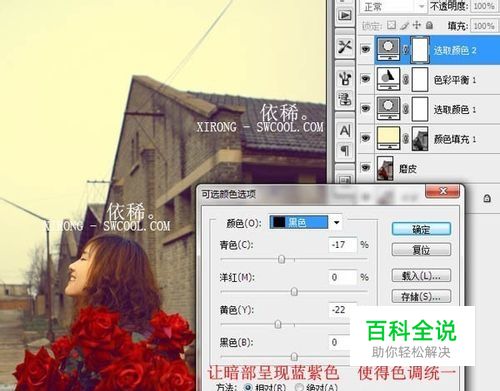Image resolution: width=500 pixels, height=391 pixels.
Task: Hide the 磨皮 layer
Action: (x=366, y=168)
